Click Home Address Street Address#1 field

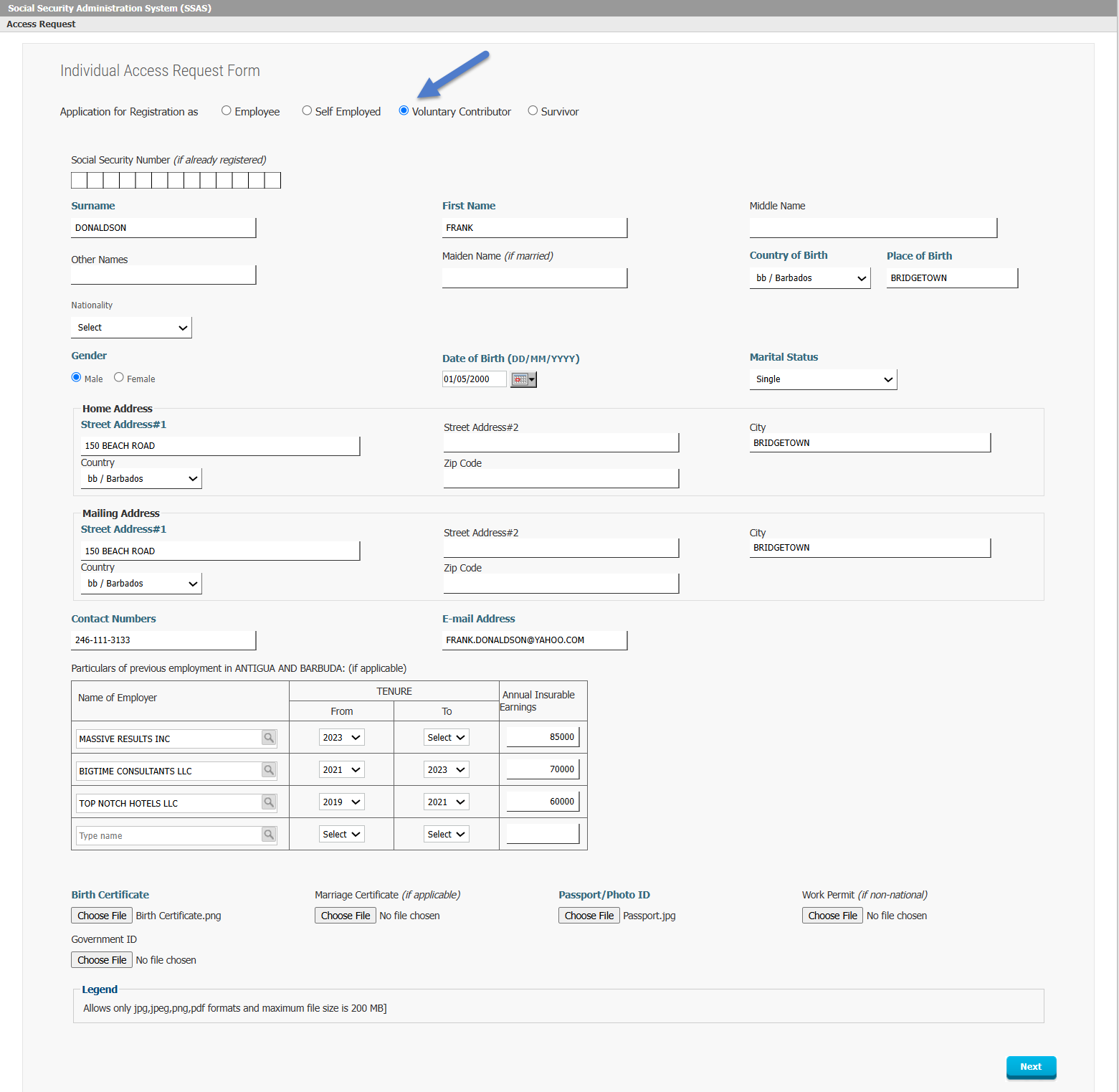click(x=220, y=446)
